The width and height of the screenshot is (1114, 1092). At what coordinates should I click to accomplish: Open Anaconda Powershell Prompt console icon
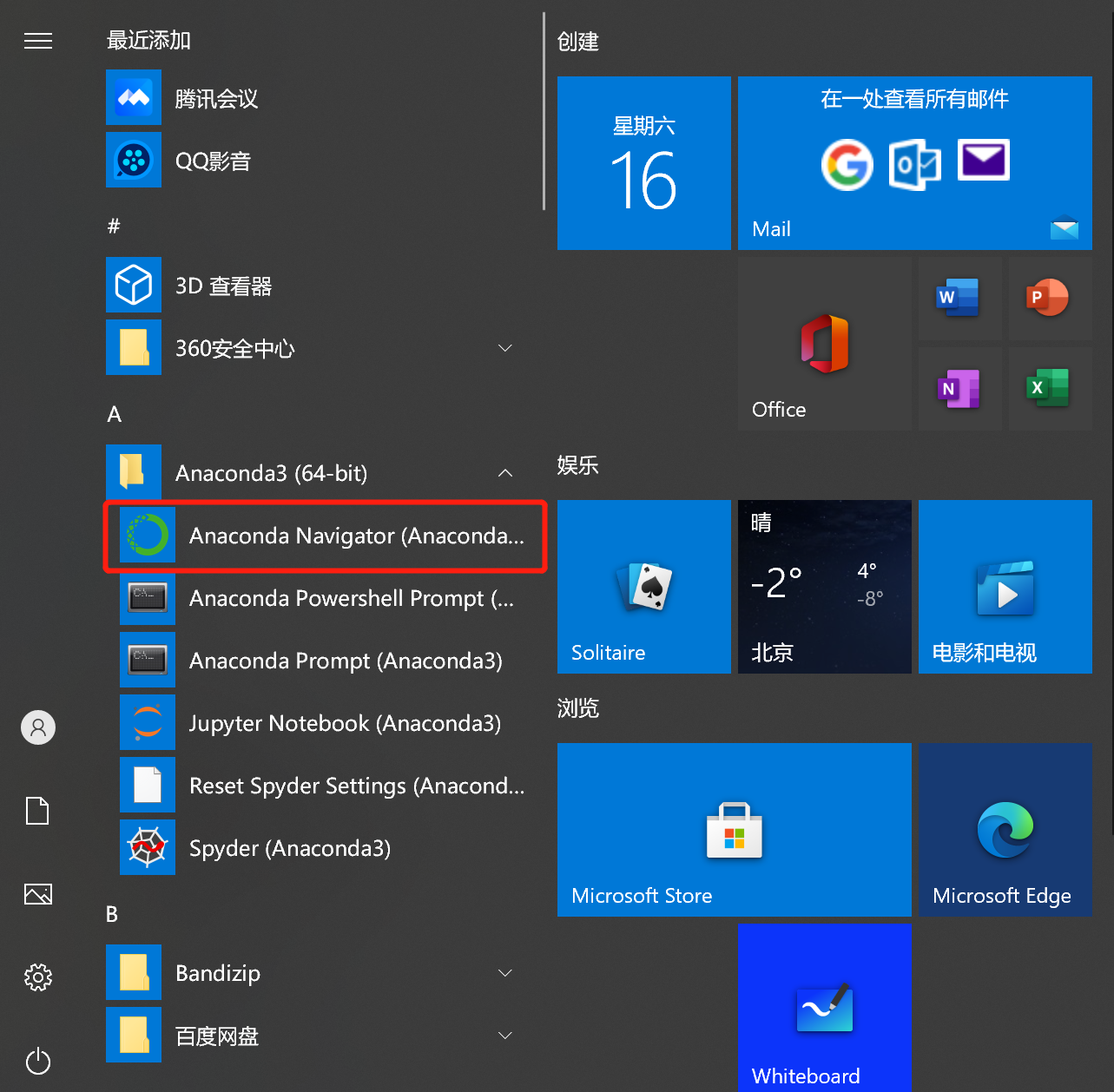148,597
